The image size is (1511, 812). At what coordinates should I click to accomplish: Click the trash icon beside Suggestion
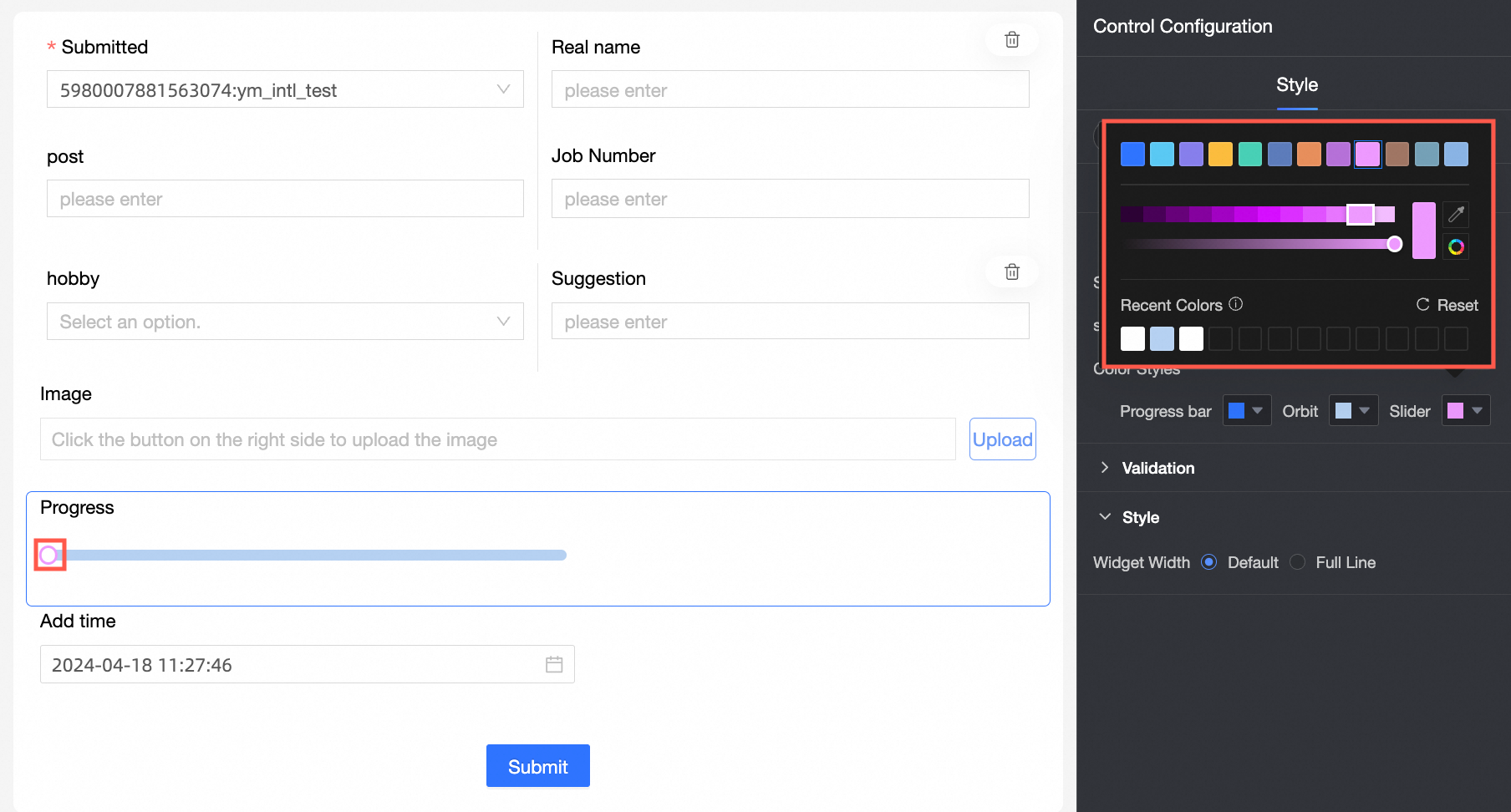[1011, 272]
